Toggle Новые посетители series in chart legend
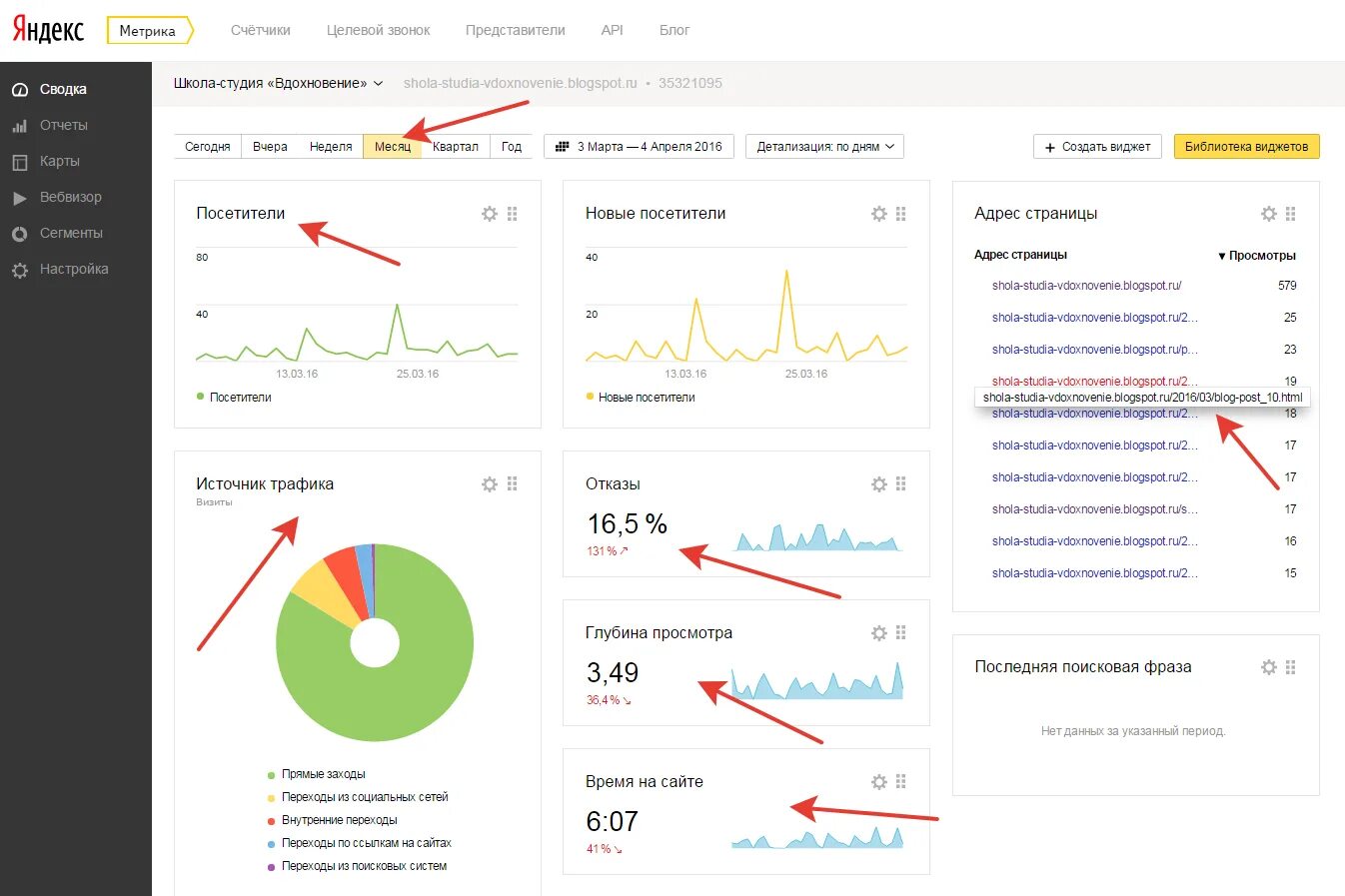 tap(641, 398)
